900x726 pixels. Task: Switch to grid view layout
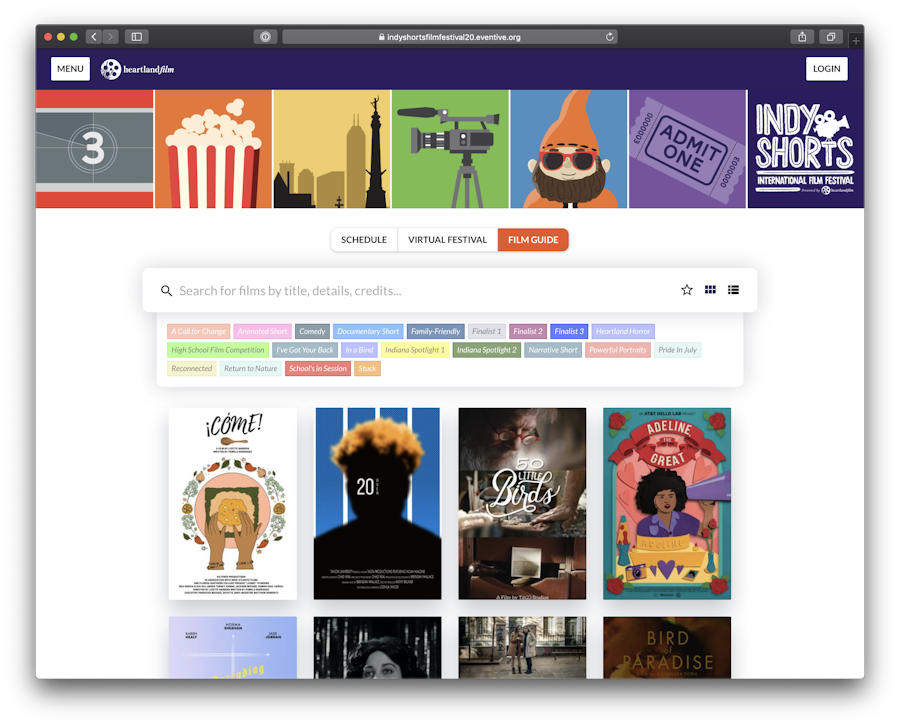tap(710, 289)
